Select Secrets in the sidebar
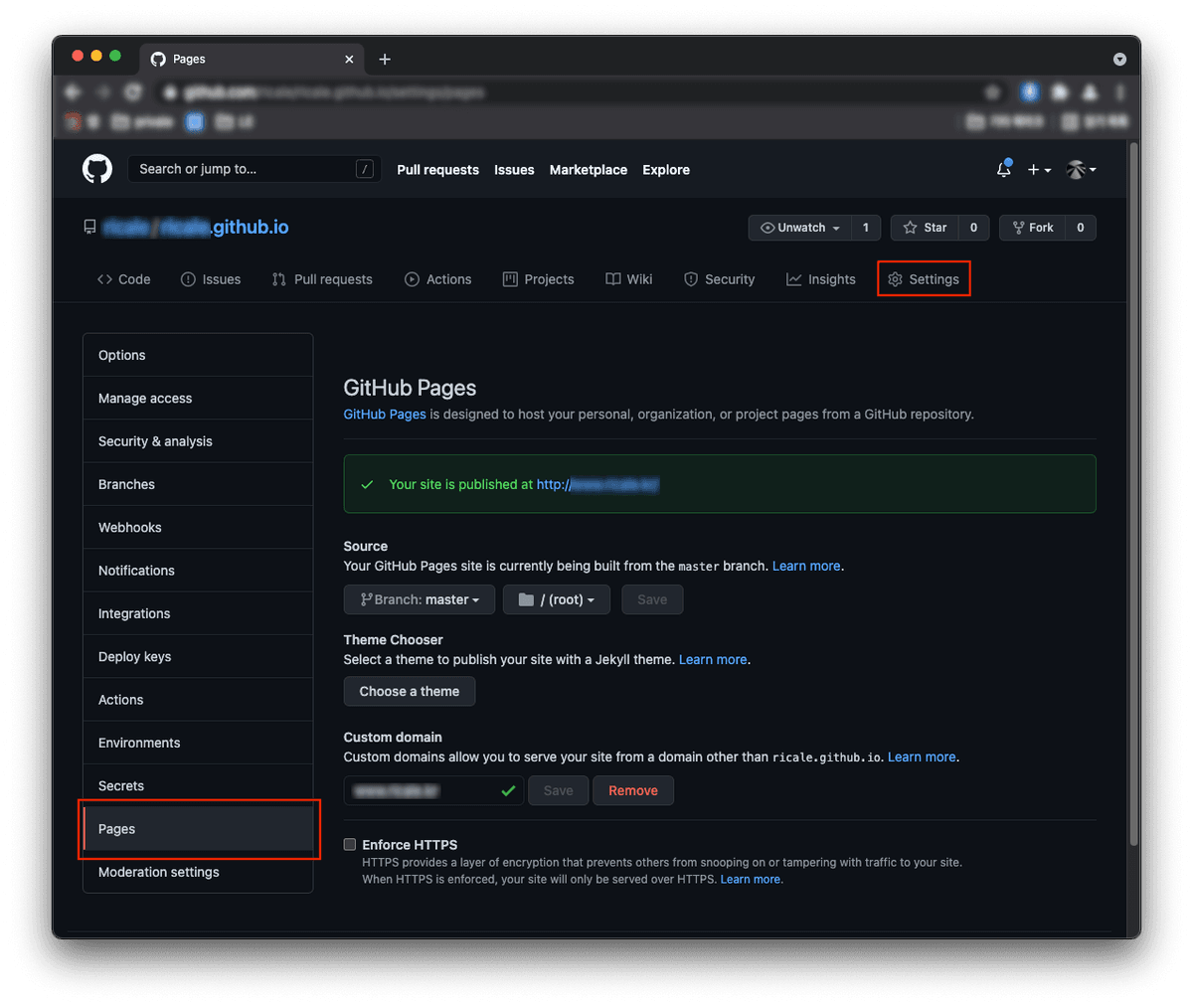The width and height of the screenshot is (1193, 1008). (x=198, y=785)
